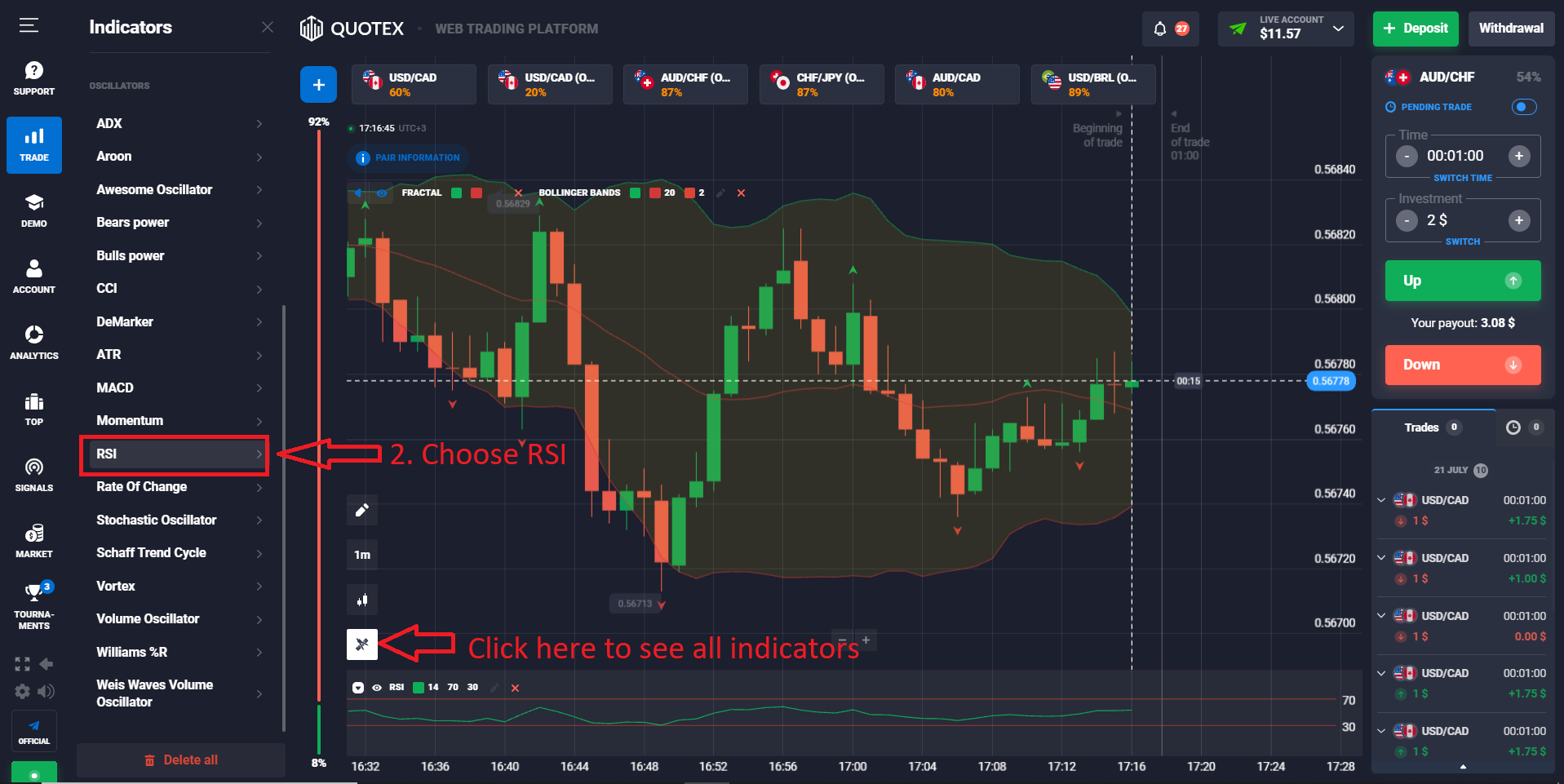This screenshot has height=784, width=1564.
Task: Open the Analytics panel
Action: point(33,341)
